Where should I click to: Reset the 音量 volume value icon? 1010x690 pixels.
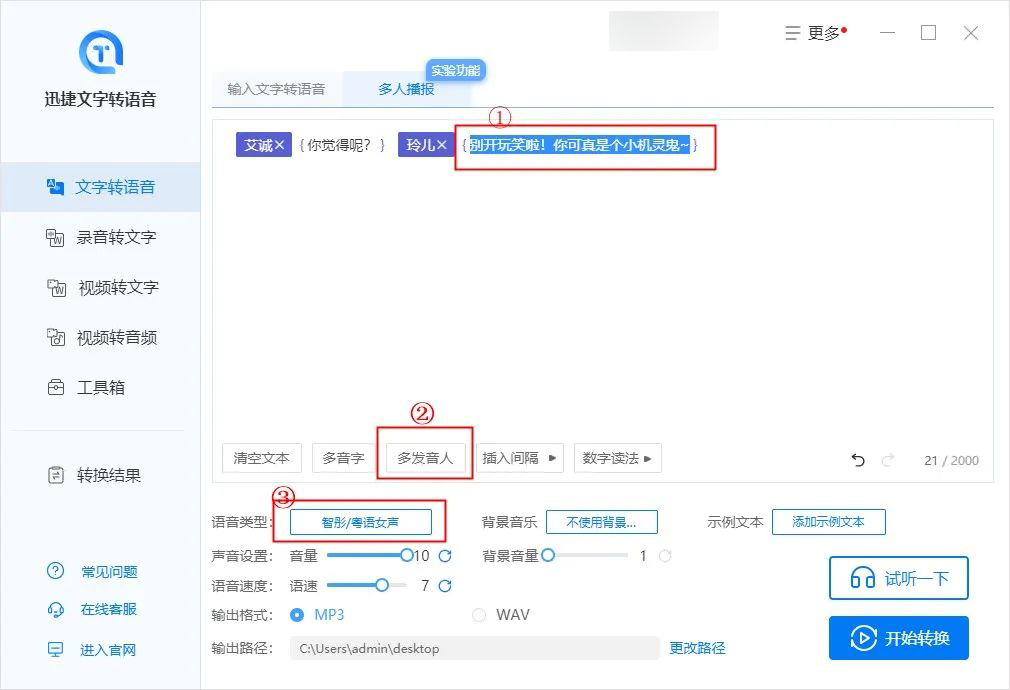coord(445,555)
